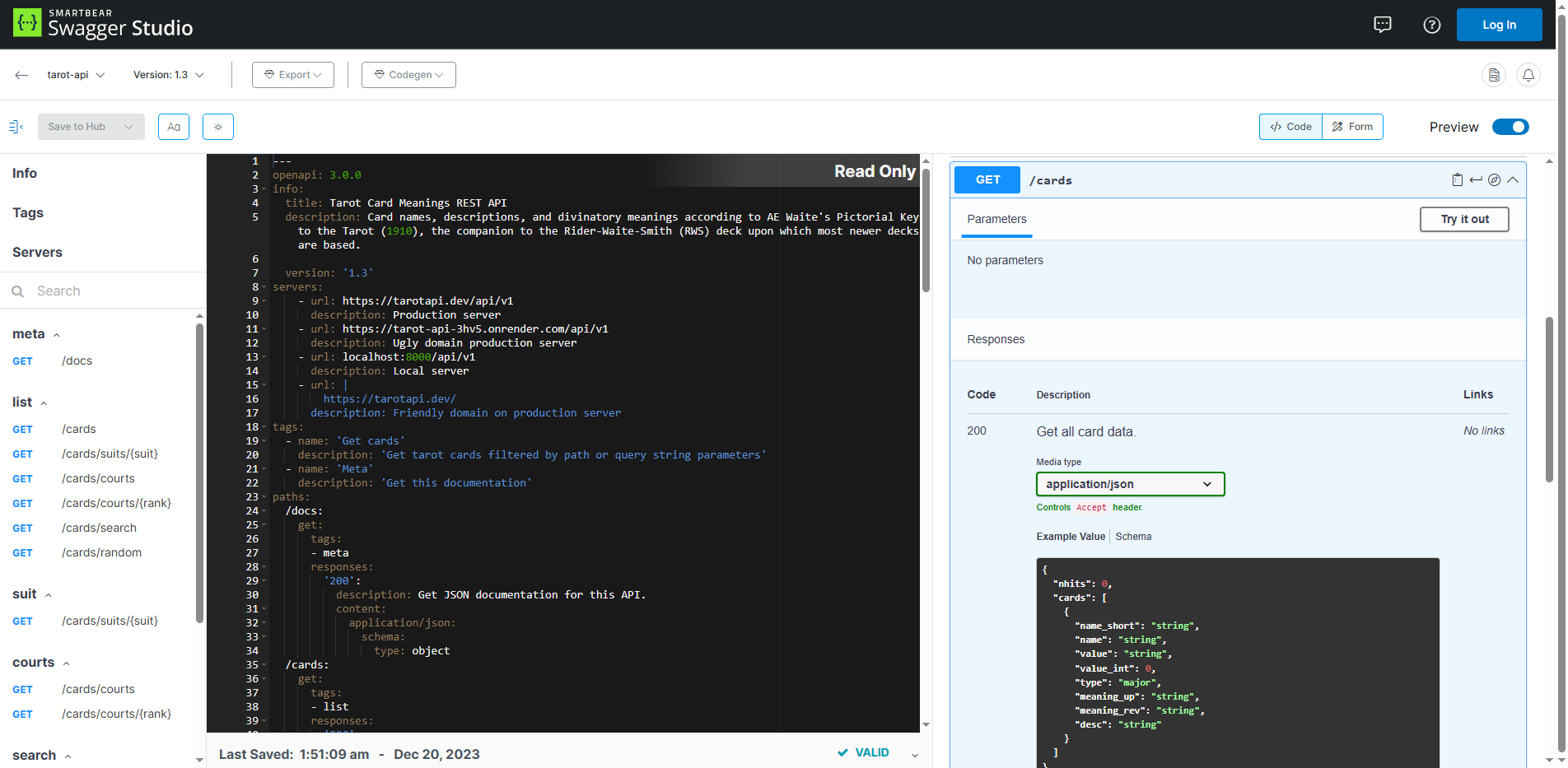Click the code editor vertical scrollbar
Screen dimensions: 1568x768
click(x=926, y=230)
